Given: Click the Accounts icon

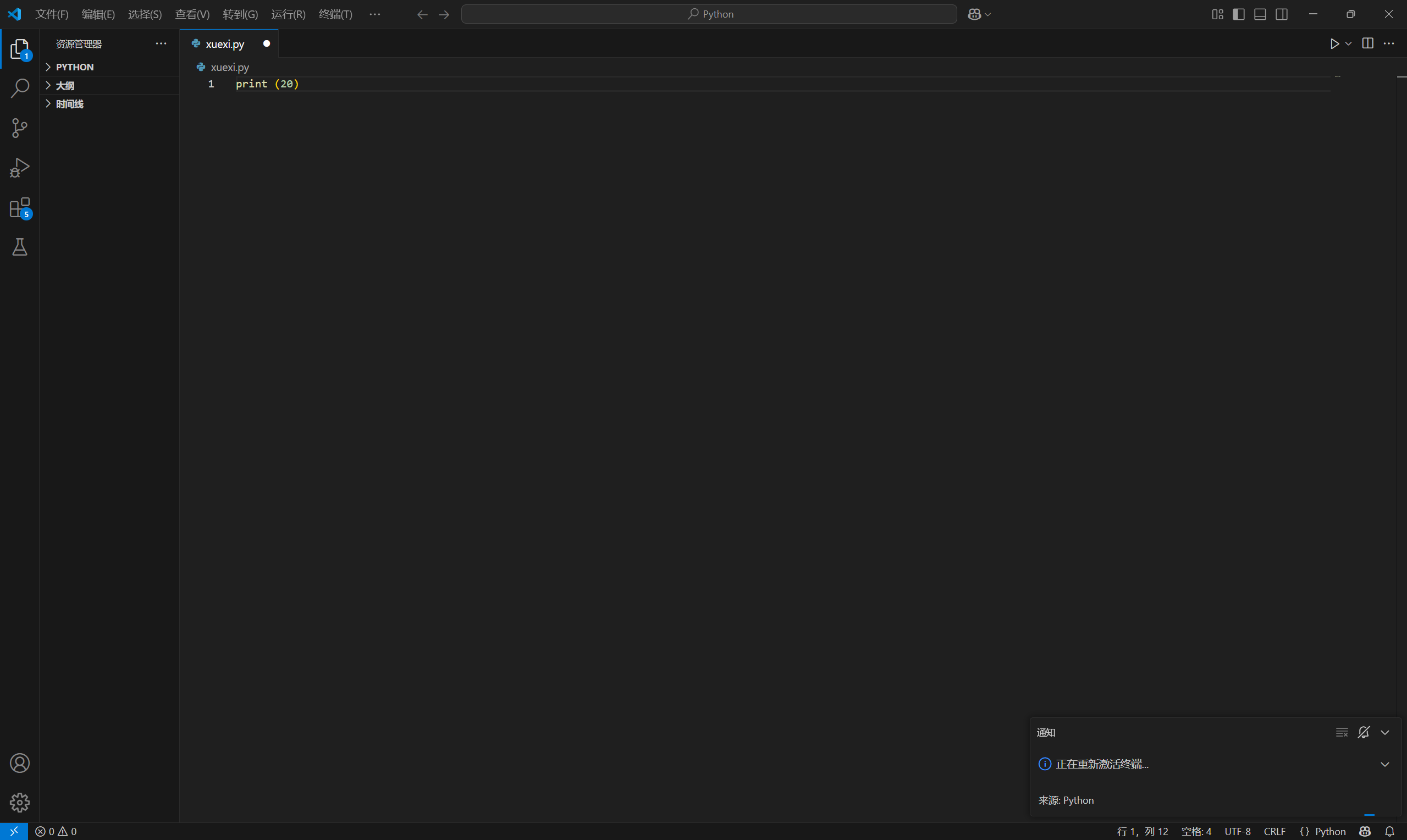Looking at the screenshot, I should [x=20, y=763].
